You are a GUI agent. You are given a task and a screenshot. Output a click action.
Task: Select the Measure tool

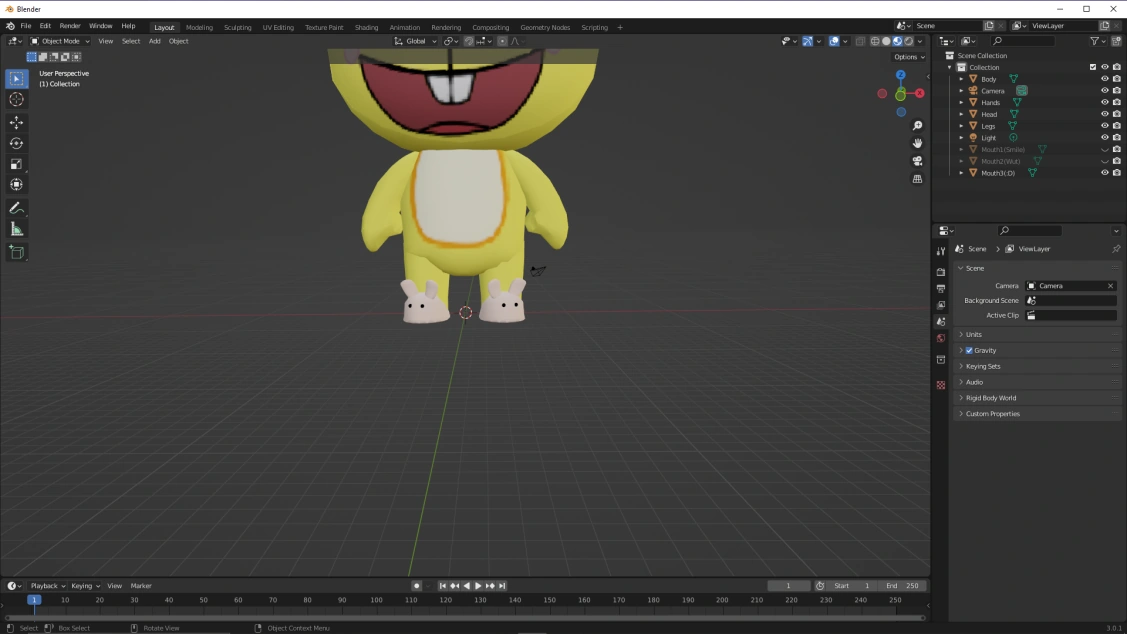(16, 230)
